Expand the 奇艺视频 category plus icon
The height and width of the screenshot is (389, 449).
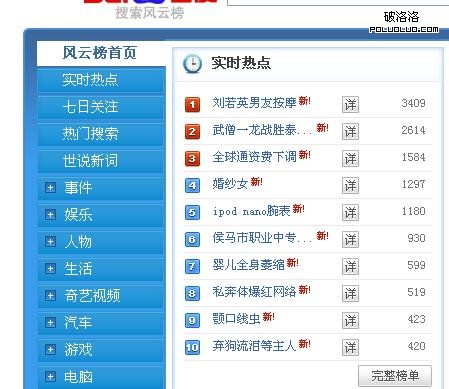(x=50, y=296)
